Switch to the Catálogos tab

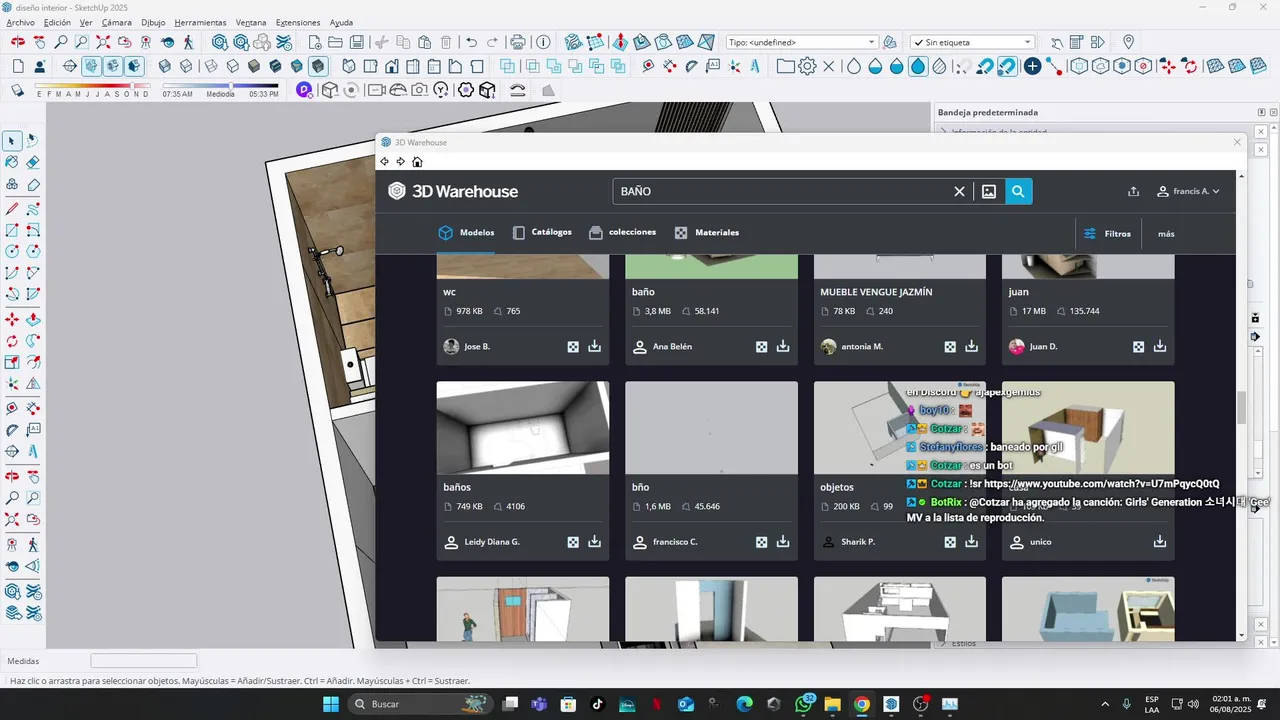542,233
